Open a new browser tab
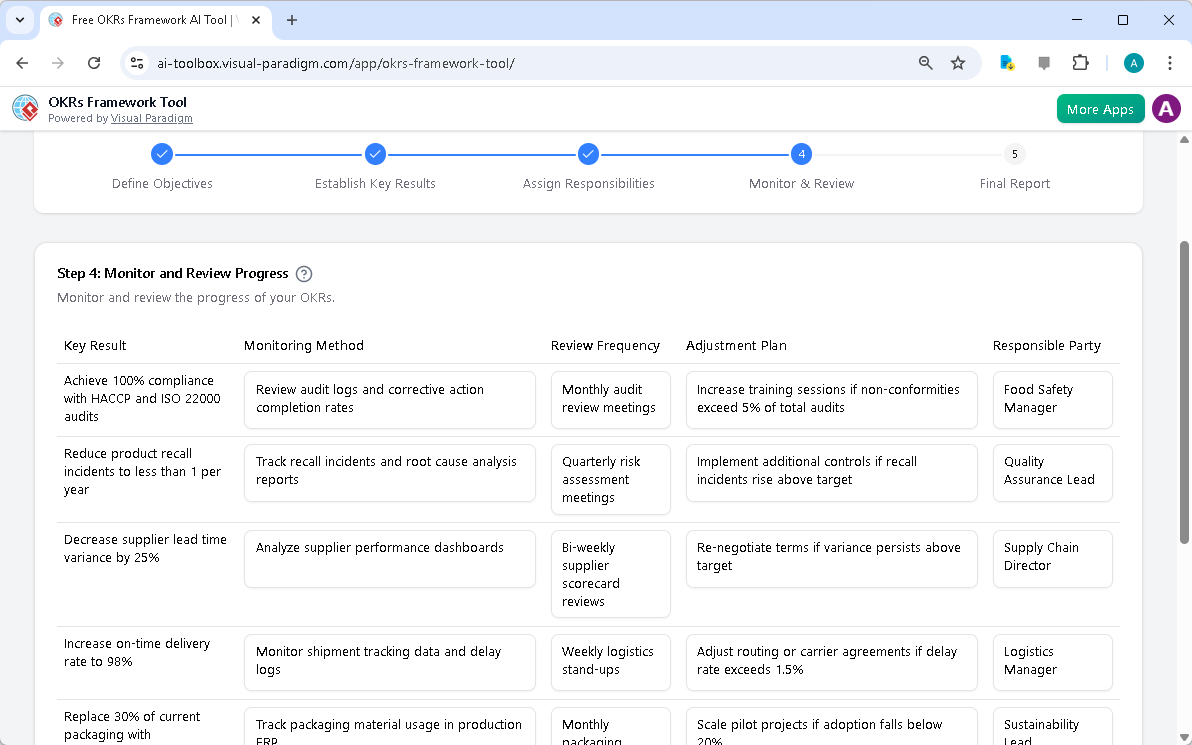Screen dimensions: 1192x745 [290, 19]
